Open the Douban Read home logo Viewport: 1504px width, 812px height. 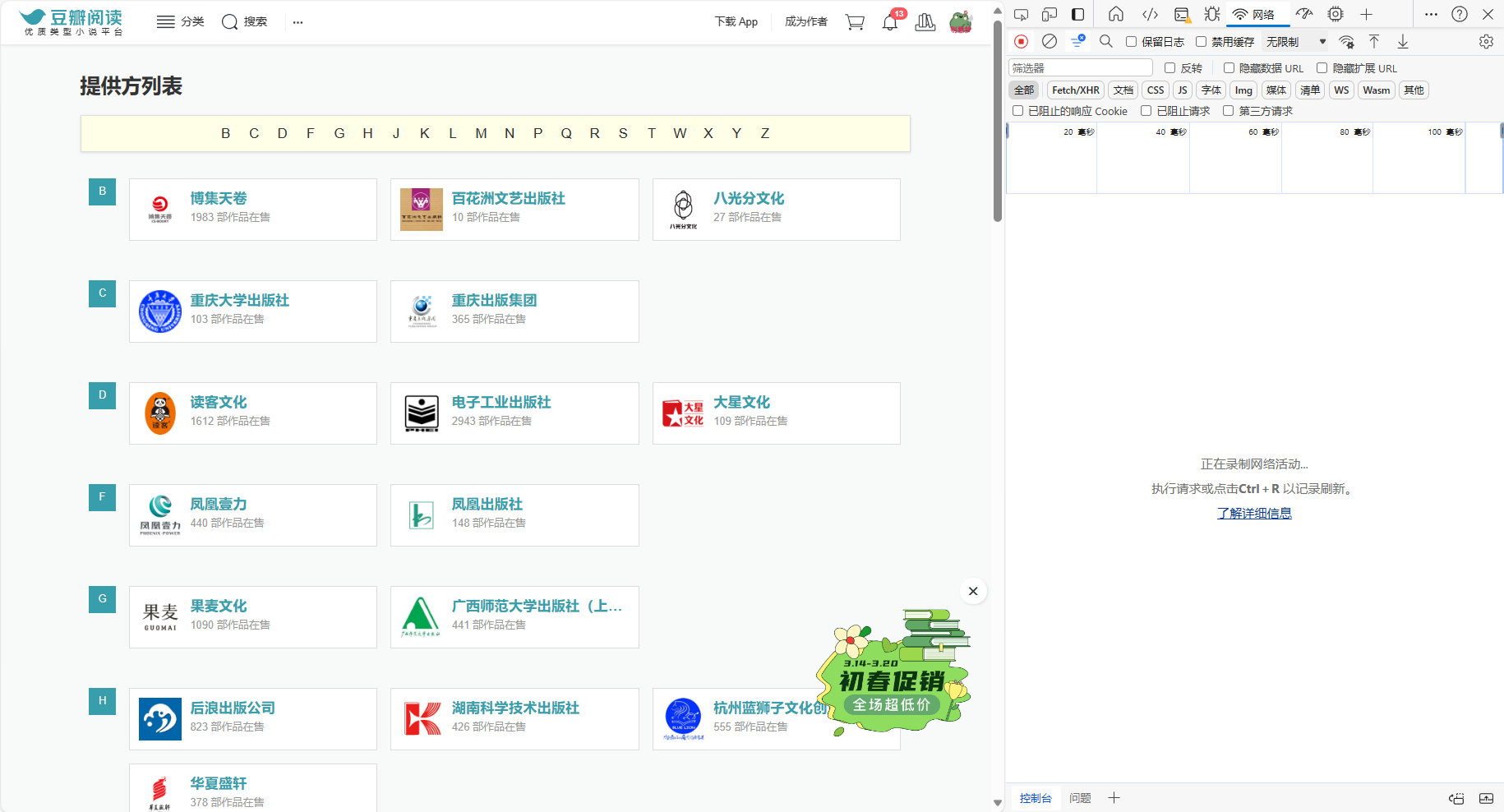72,21
